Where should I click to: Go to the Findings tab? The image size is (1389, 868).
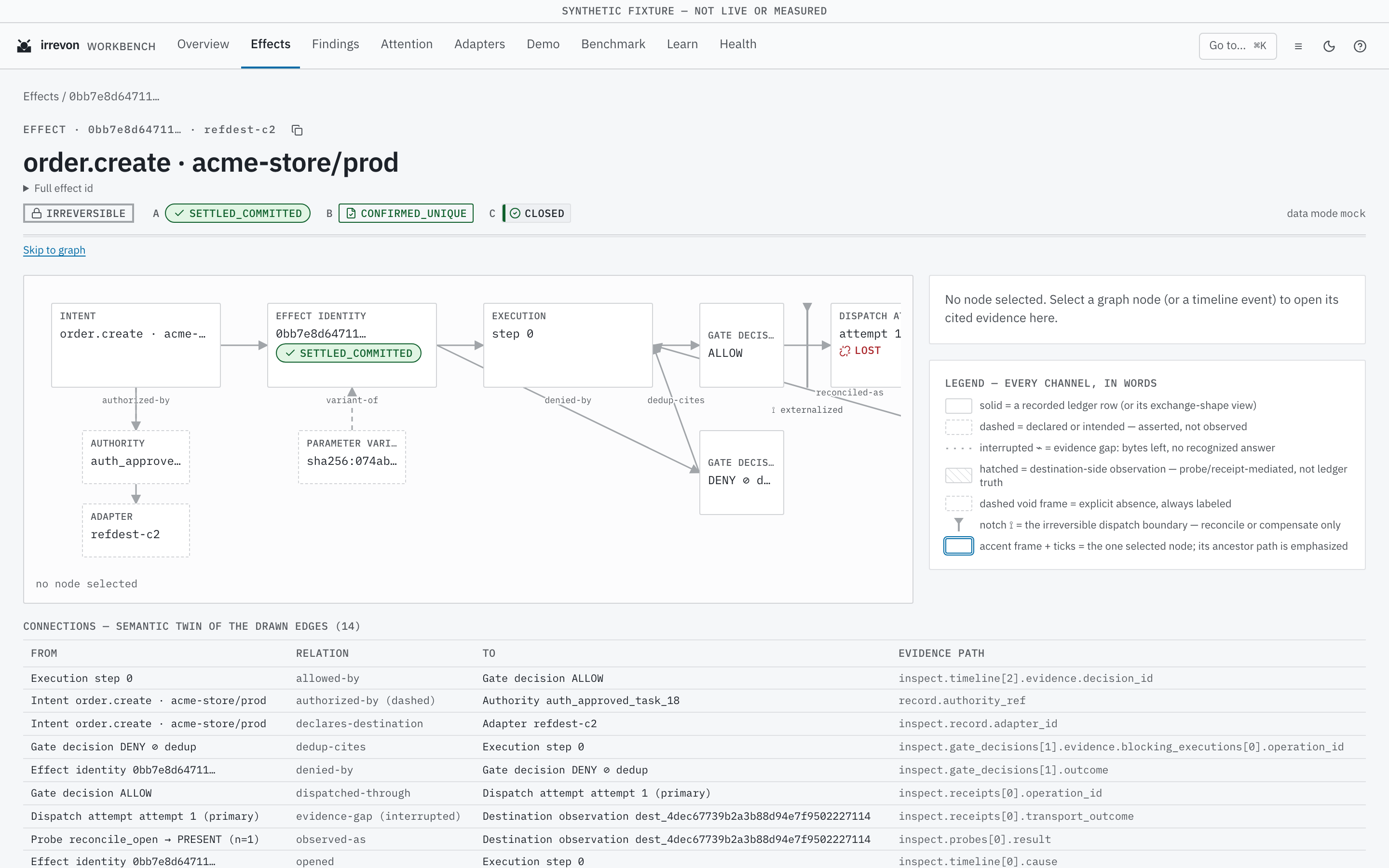(x=336, y=44)
